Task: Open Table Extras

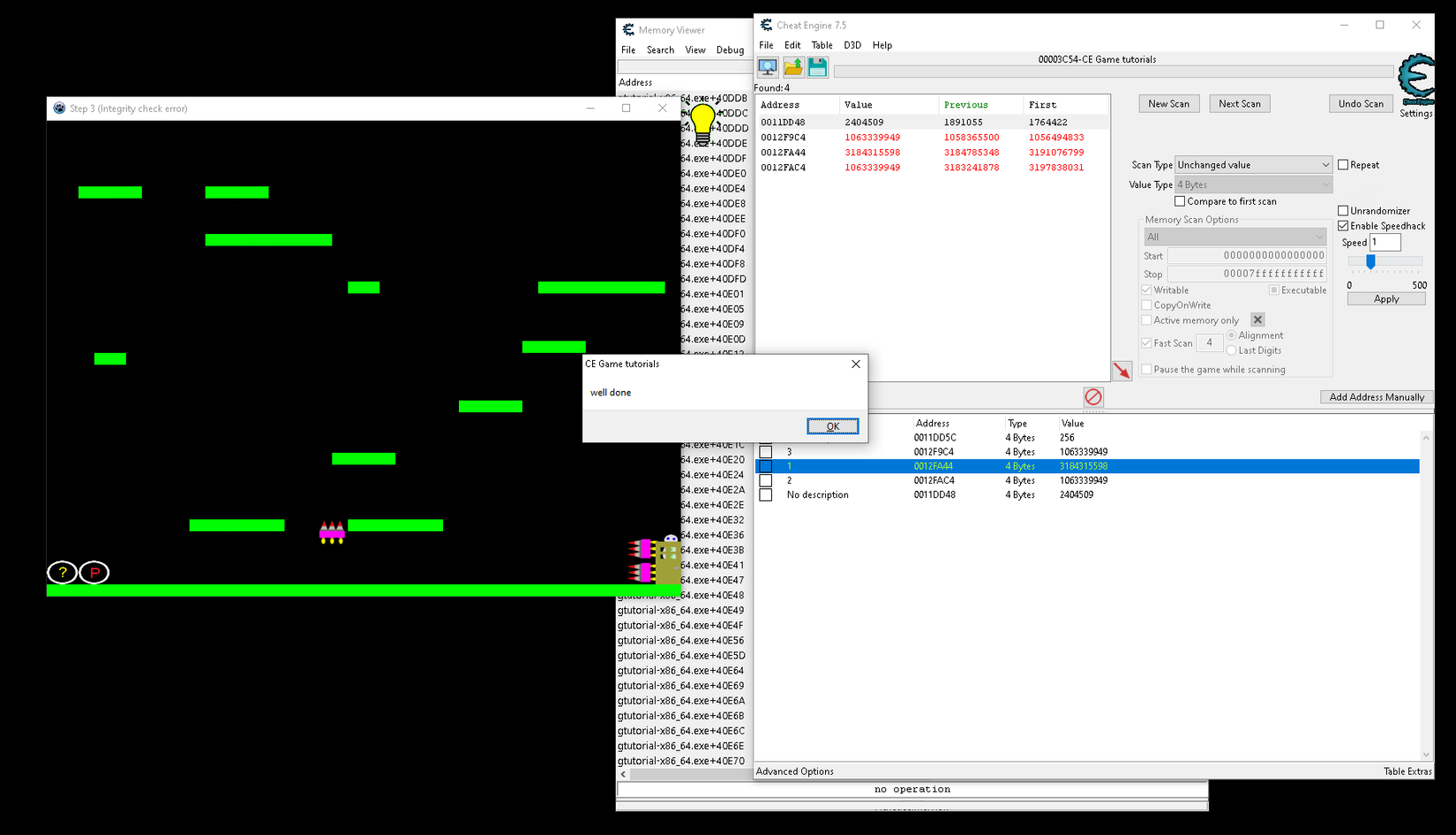Action: pos(1407,771)
